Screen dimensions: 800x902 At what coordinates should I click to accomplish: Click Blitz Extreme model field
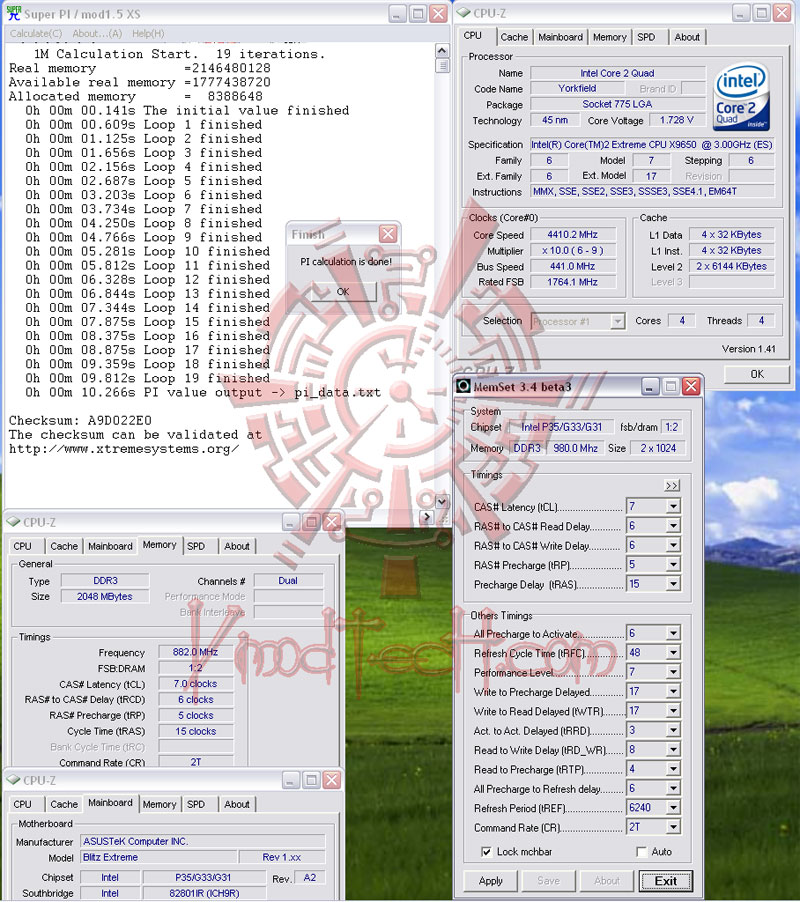[159, 857]
